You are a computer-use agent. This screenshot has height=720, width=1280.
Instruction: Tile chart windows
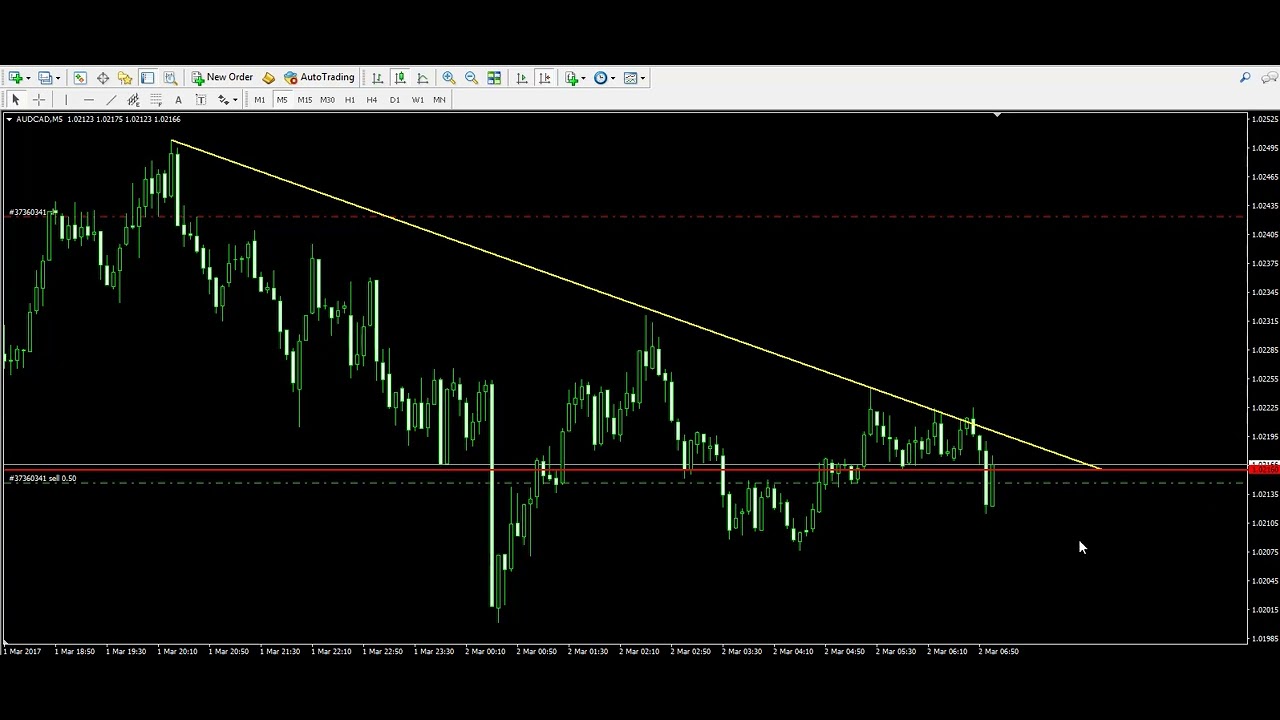point(494,77)
